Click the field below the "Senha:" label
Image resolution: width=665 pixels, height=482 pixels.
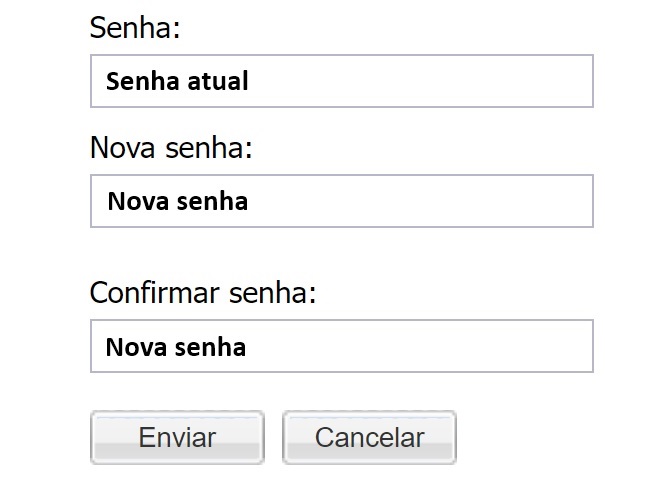[341, 81]
